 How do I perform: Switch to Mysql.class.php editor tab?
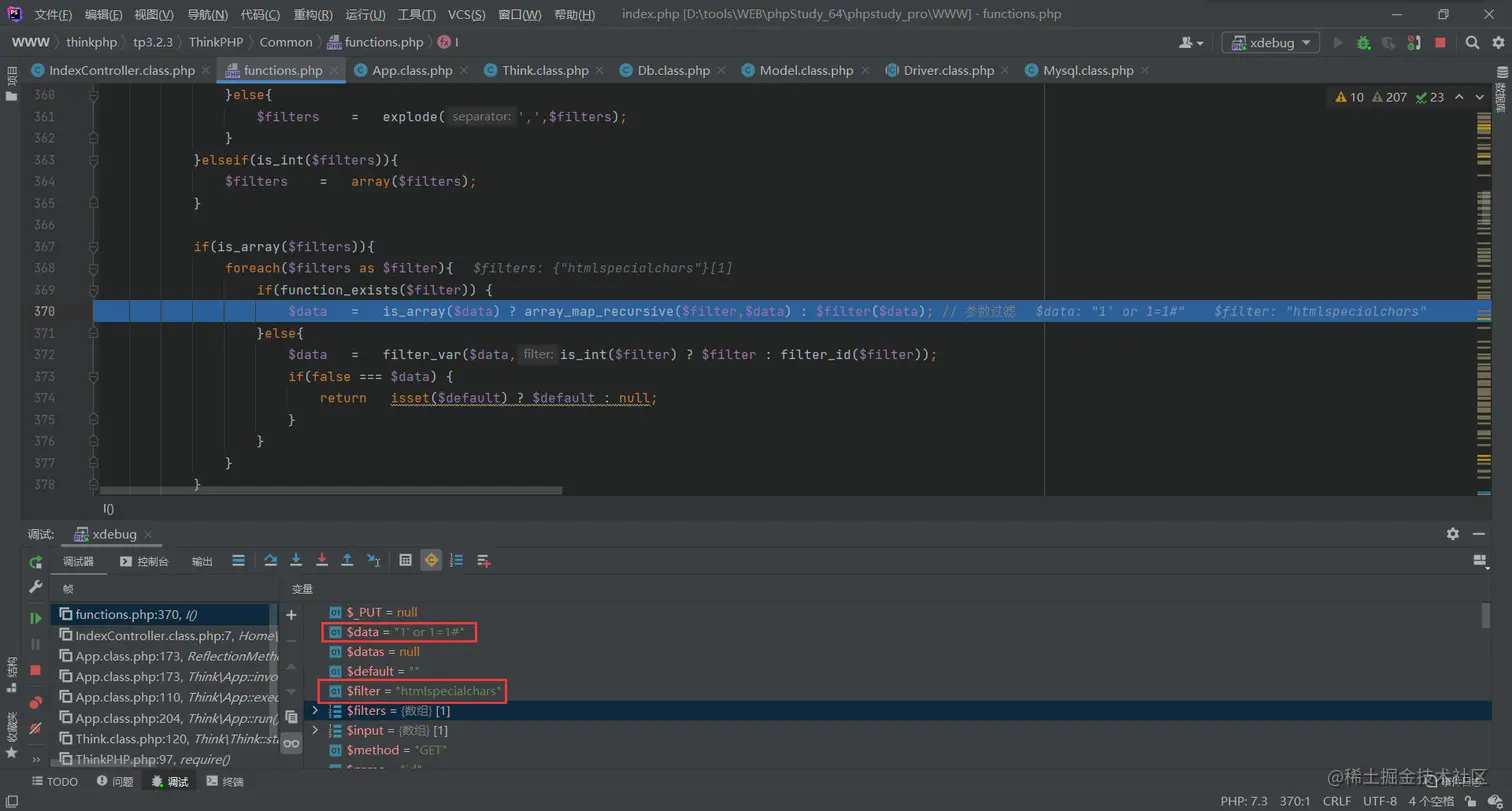point(1088,70)
